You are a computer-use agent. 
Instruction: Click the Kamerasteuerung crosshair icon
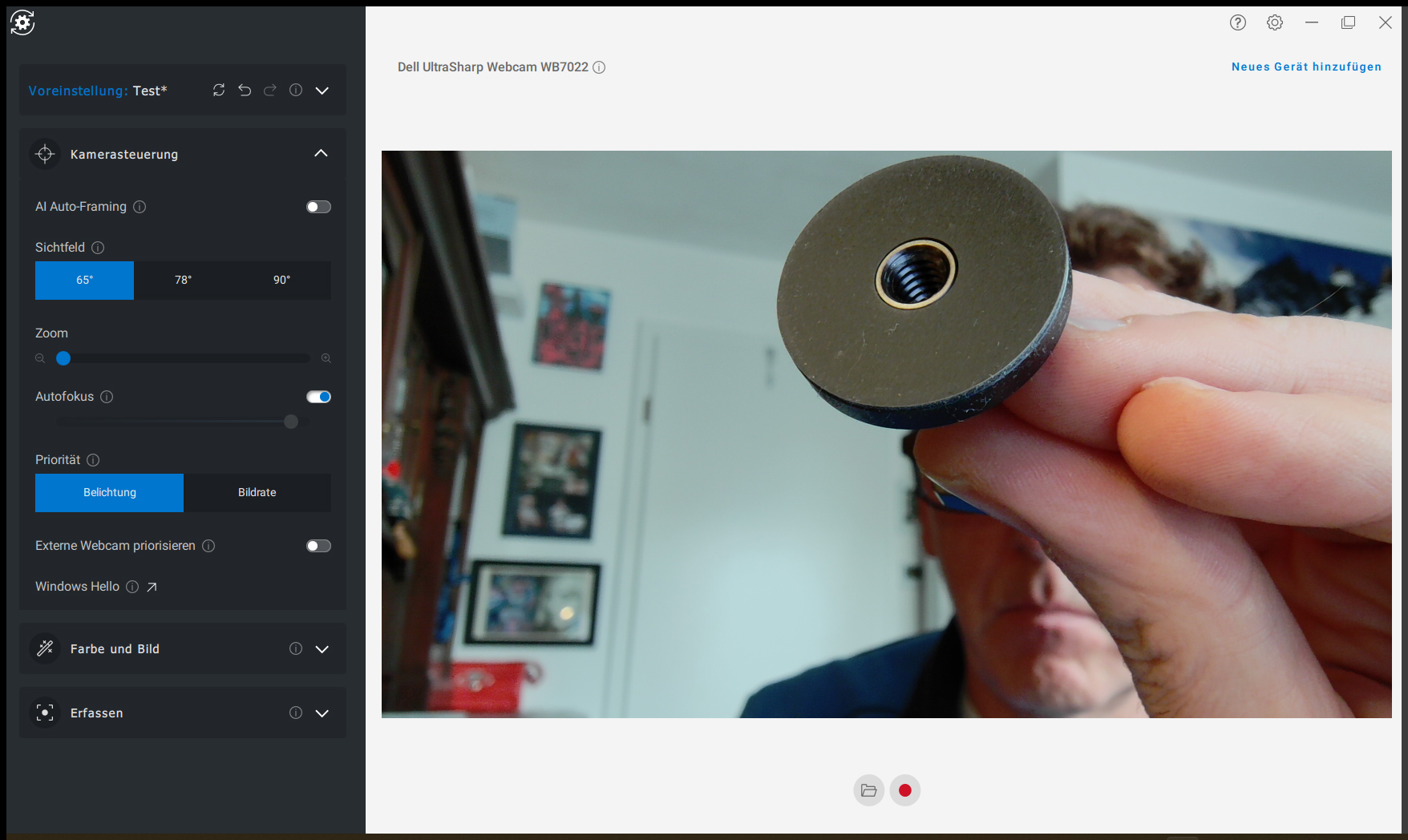tap(45, 154)
